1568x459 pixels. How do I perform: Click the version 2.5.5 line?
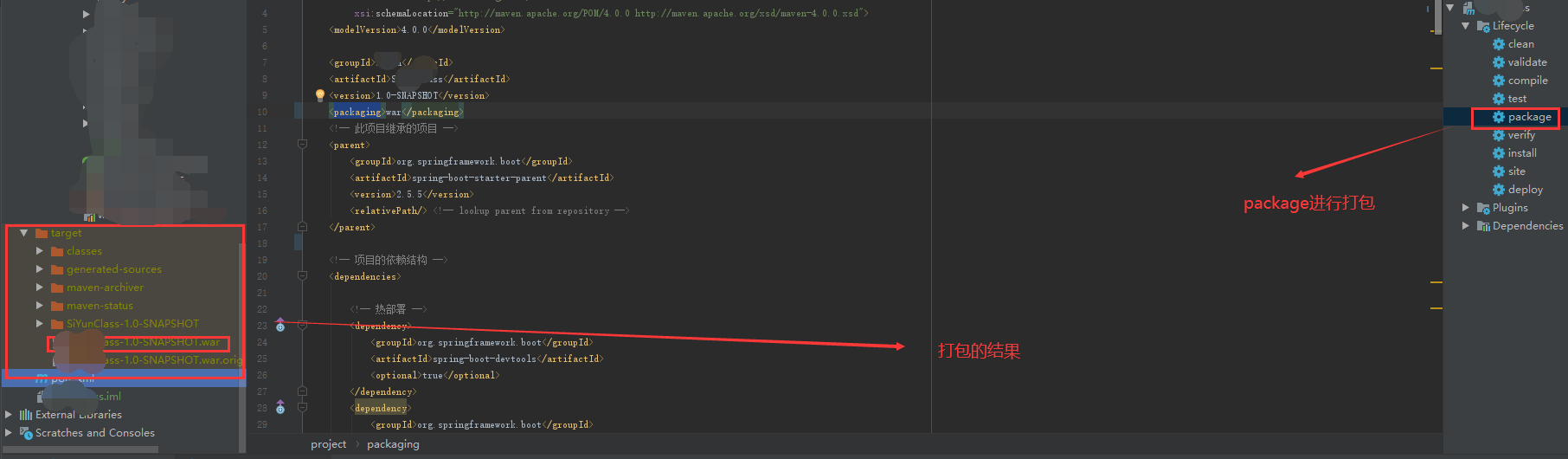click(410, 194)
